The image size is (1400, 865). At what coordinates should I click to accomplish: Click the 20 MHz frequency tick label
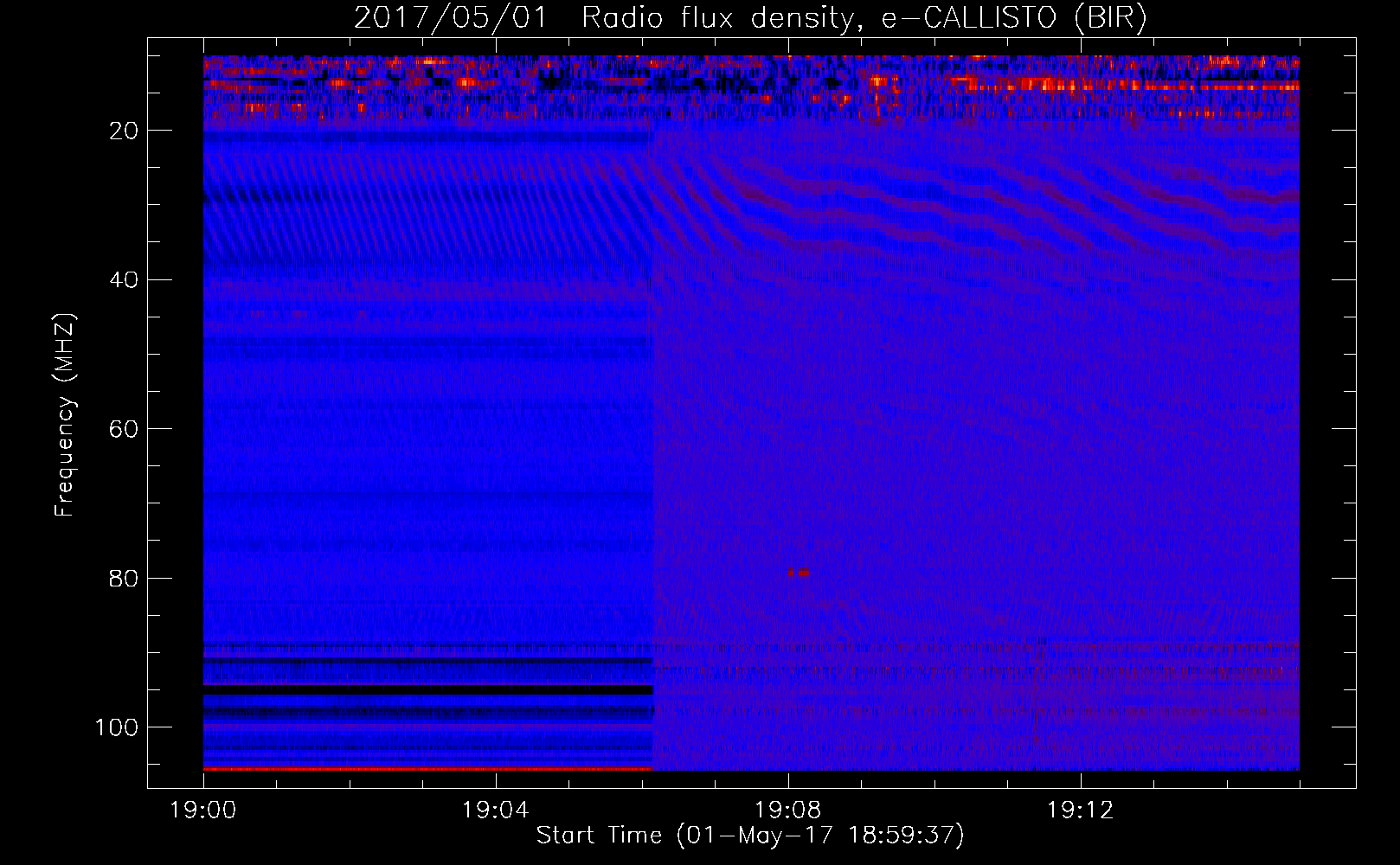125,131
